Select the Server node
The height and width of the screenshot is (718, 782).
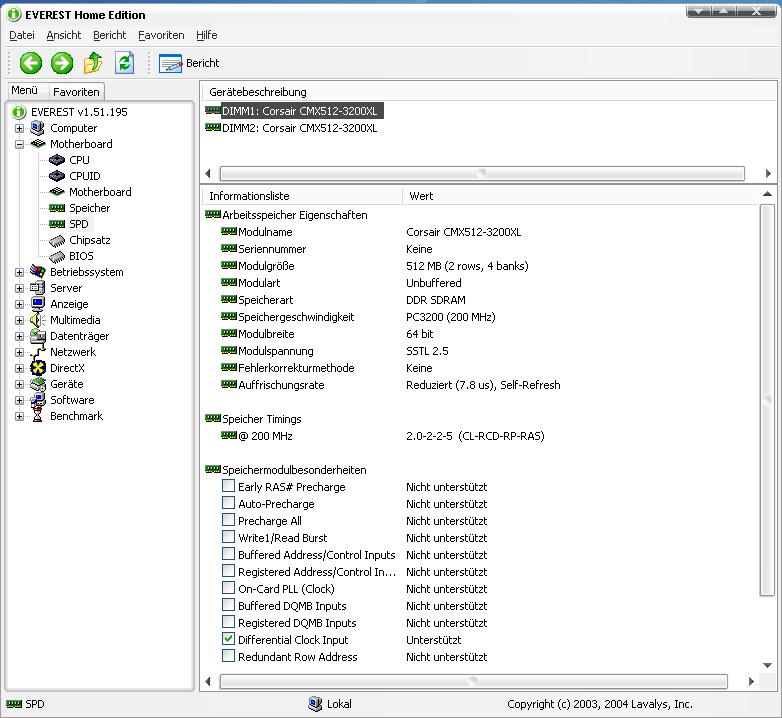66,288
